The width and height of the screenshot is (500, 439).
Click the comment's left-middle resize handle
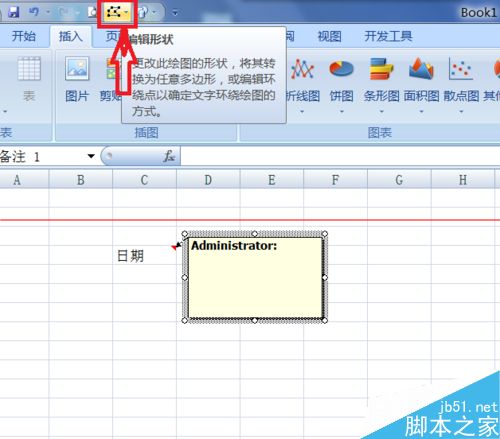coord(185,277)
